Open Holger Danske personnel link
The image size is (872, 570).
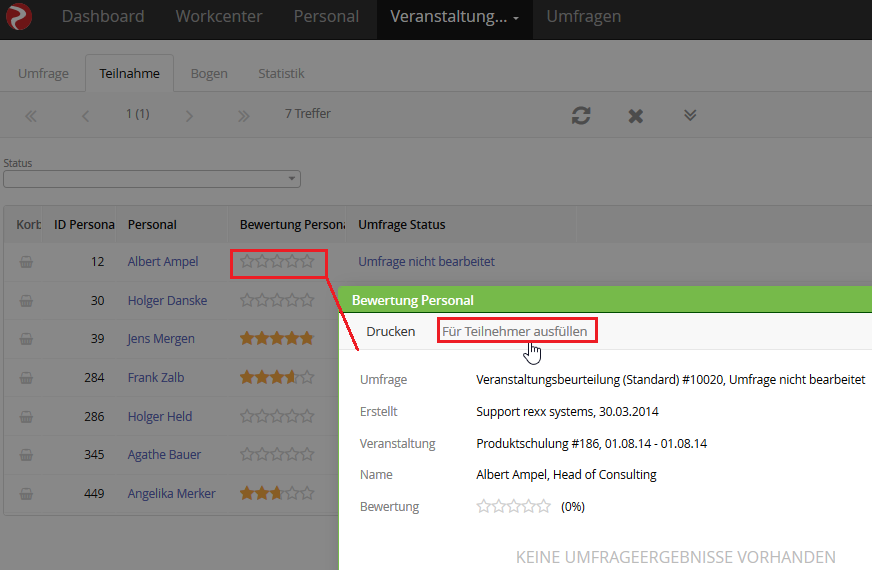(x=167, y=300)
